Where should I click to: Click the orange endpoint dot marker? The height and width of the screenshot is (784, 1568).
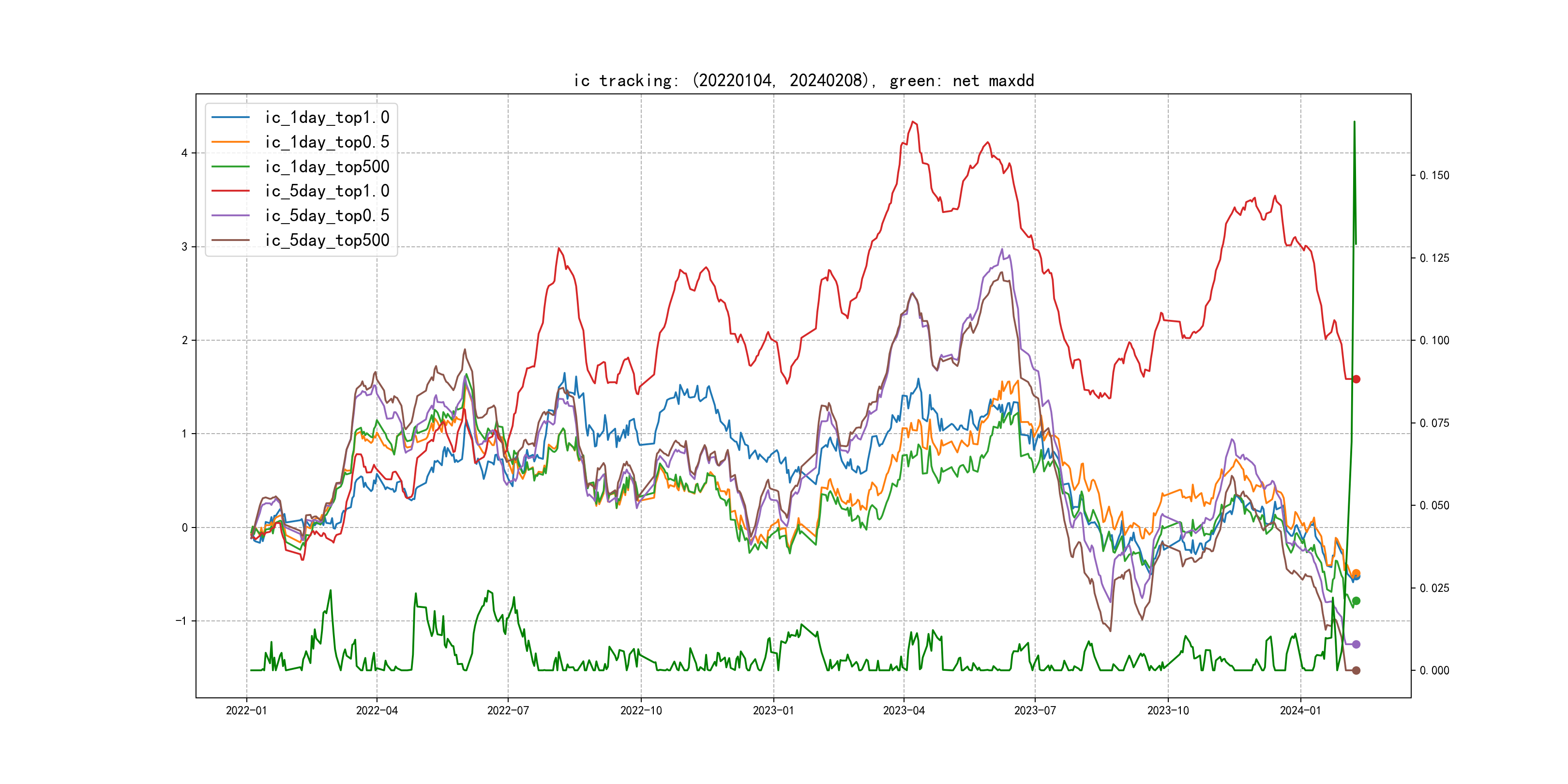tap(1356, 573)
